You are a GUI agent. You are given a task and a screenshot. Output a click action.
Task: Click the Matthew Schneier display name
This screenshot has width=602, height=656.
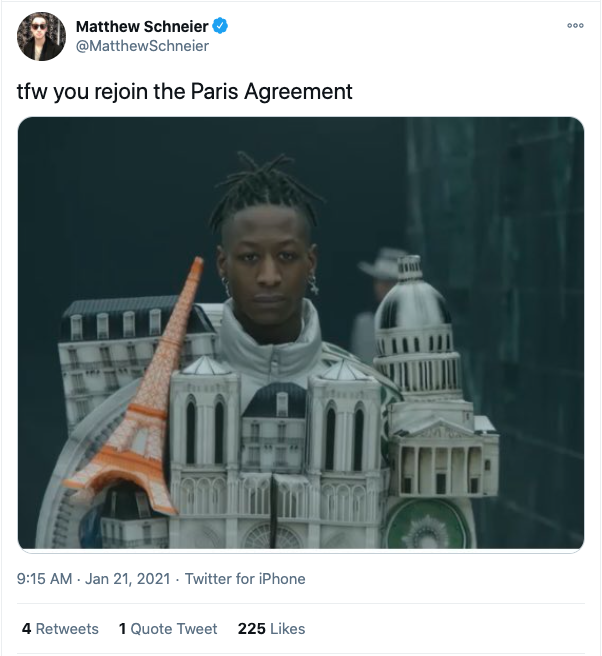(142, 26)
